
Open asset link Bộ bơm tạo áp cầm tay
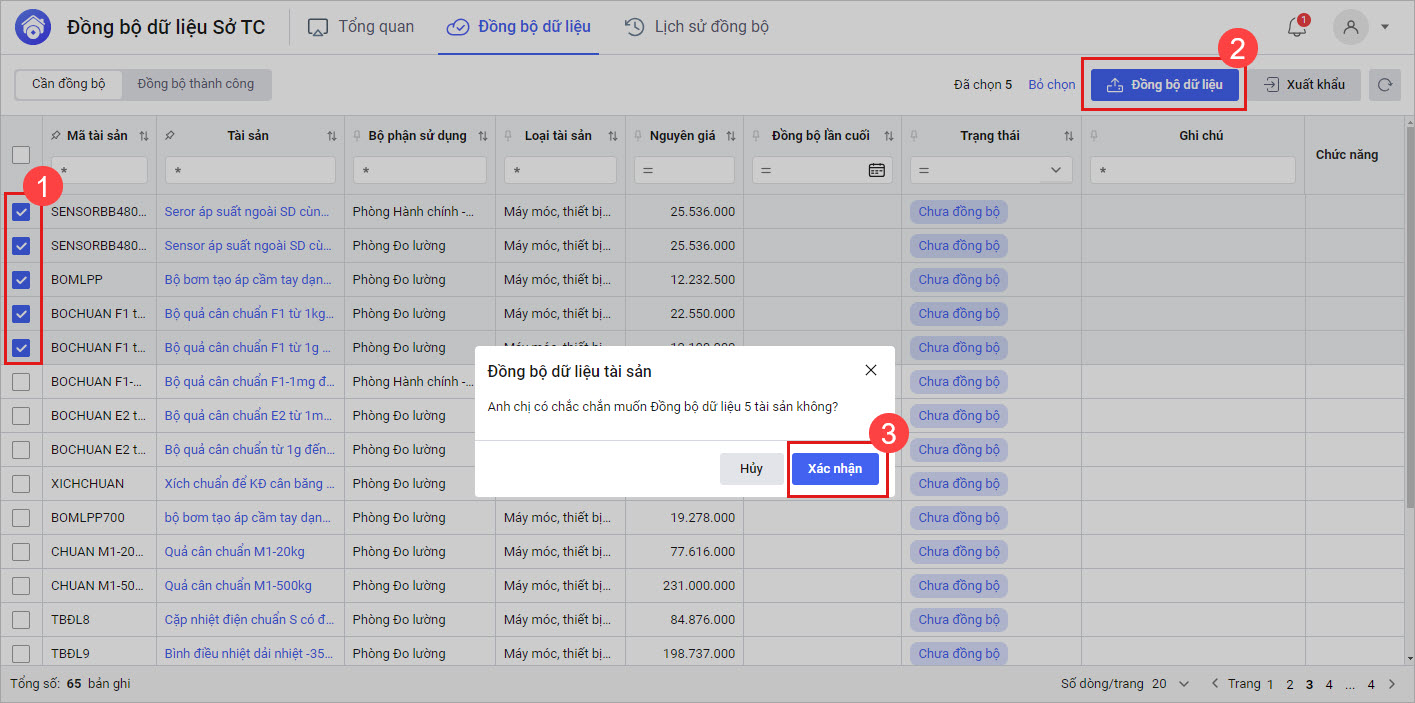click(248, 280)
